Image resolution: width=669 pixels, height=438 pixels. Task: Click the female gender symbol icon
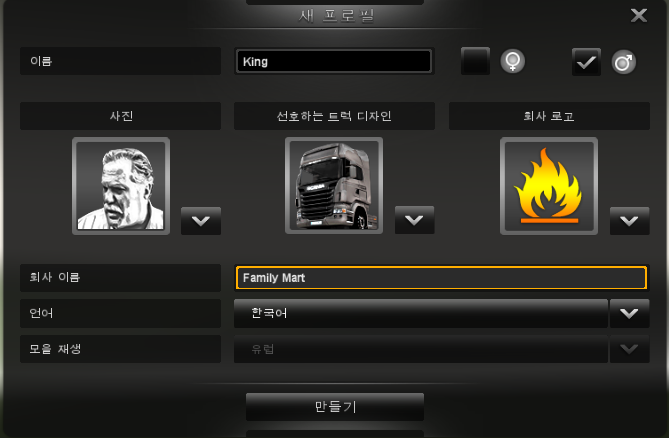[x=512, y=61]
